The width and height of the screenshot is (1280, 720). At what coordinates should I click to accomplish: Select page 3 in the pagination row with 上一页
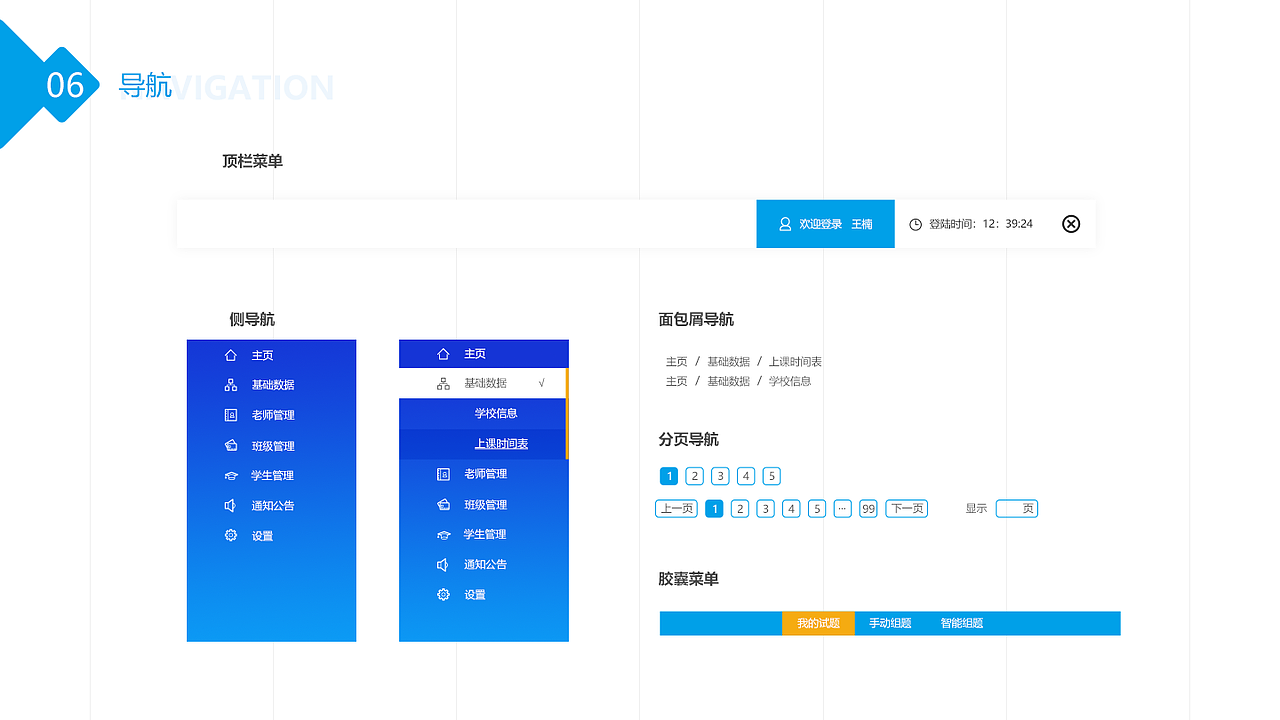pyautogui.click(x=765, y=509)
